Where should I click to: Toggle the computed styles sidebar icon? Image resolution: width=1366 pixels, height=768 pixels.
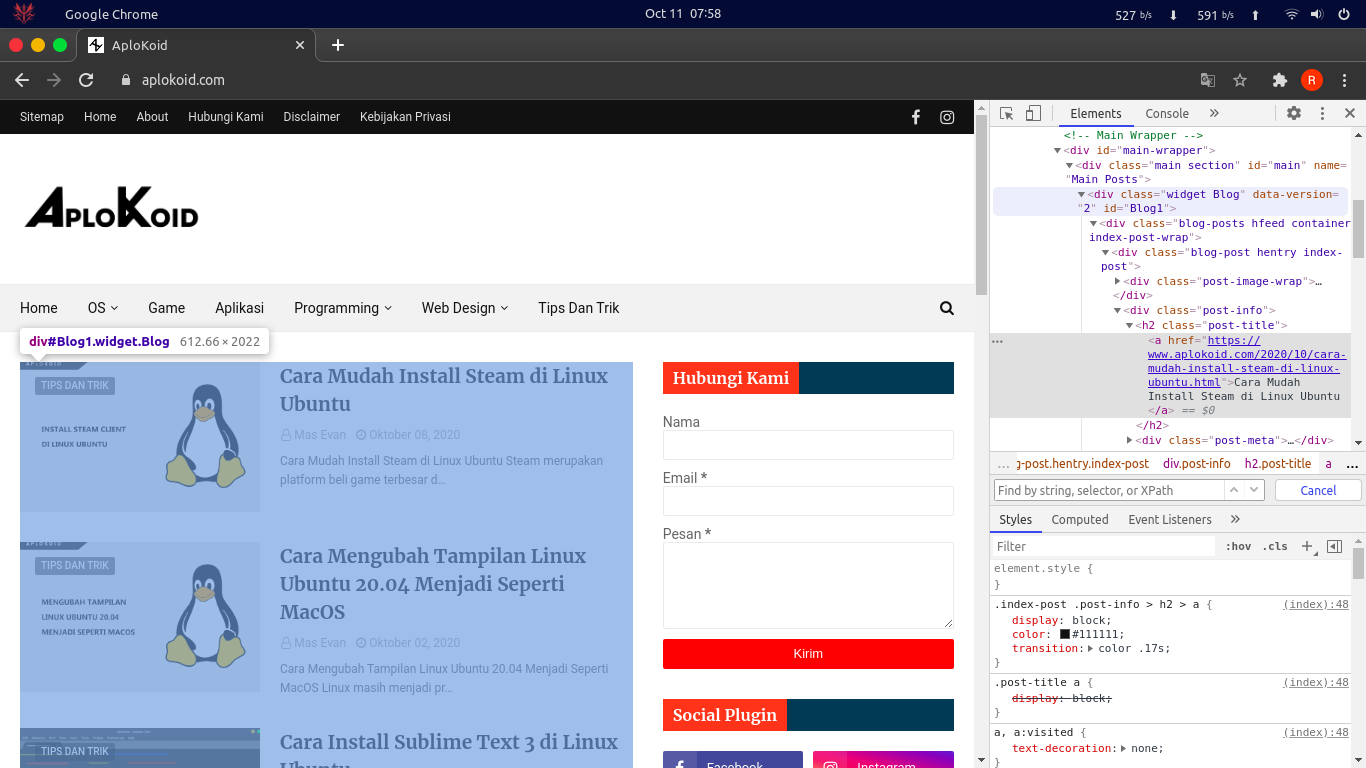point(1334,547)
